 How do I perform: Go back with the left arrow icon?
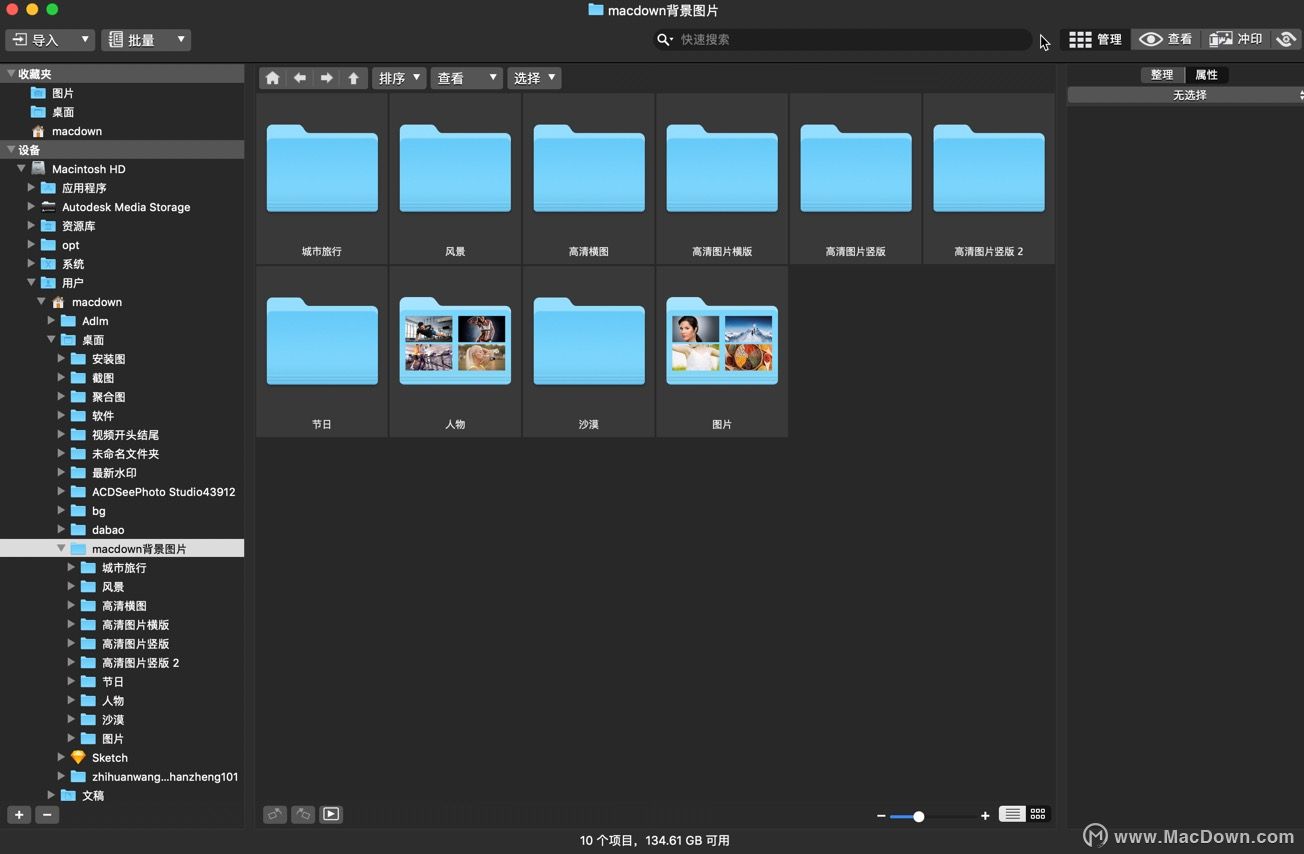(x=299, y=78)
